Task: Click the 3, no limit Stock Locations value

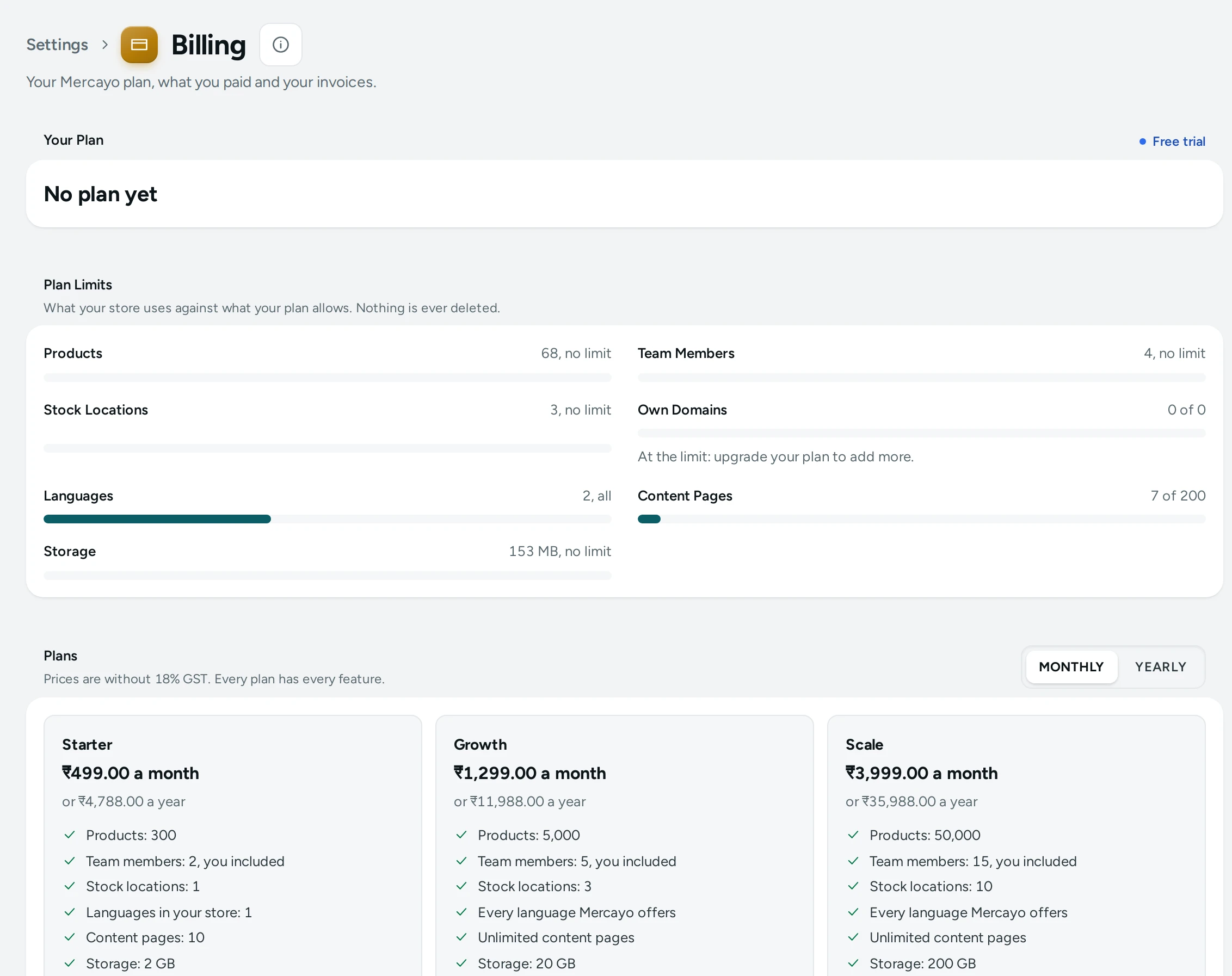Action: click(581, 410)
